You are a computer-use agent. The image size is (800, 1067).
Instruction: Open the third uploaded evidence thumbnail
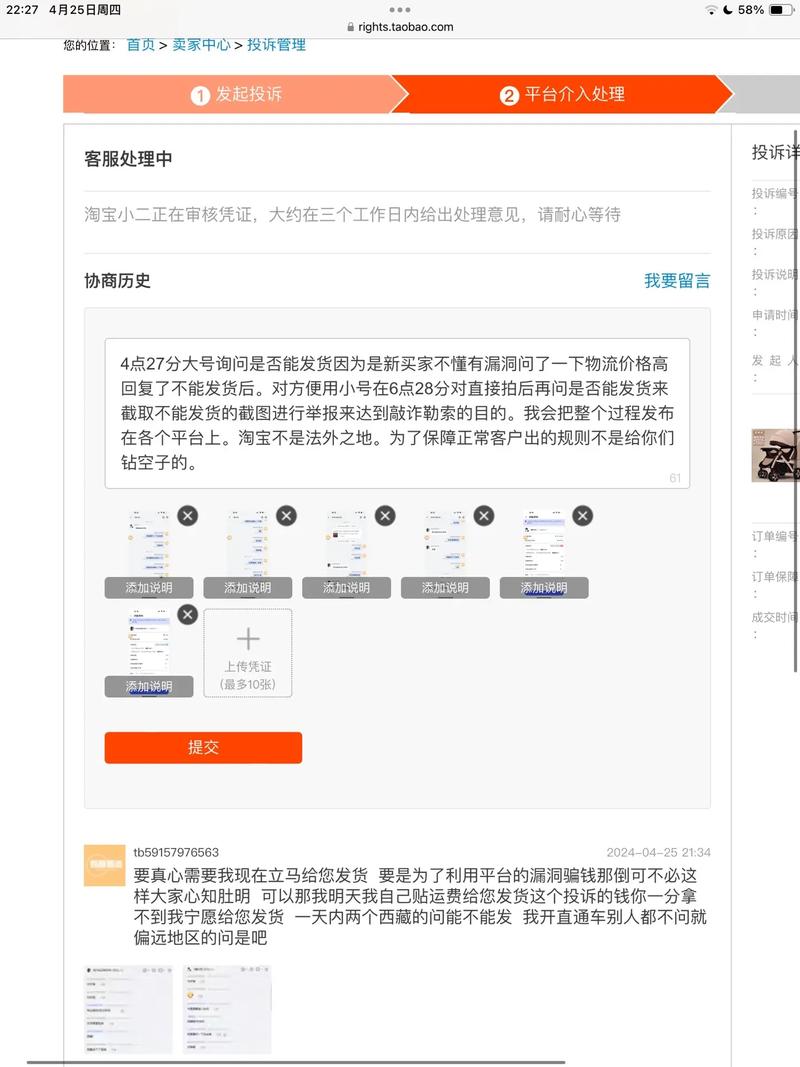(x=346, y=543)
